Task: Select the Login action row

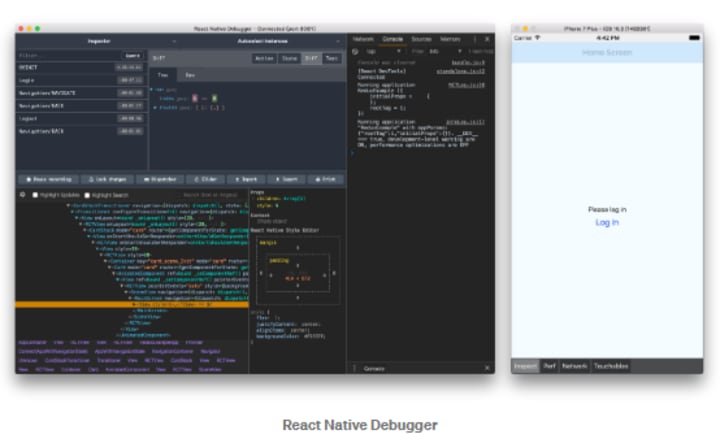Action: (81, 80)
